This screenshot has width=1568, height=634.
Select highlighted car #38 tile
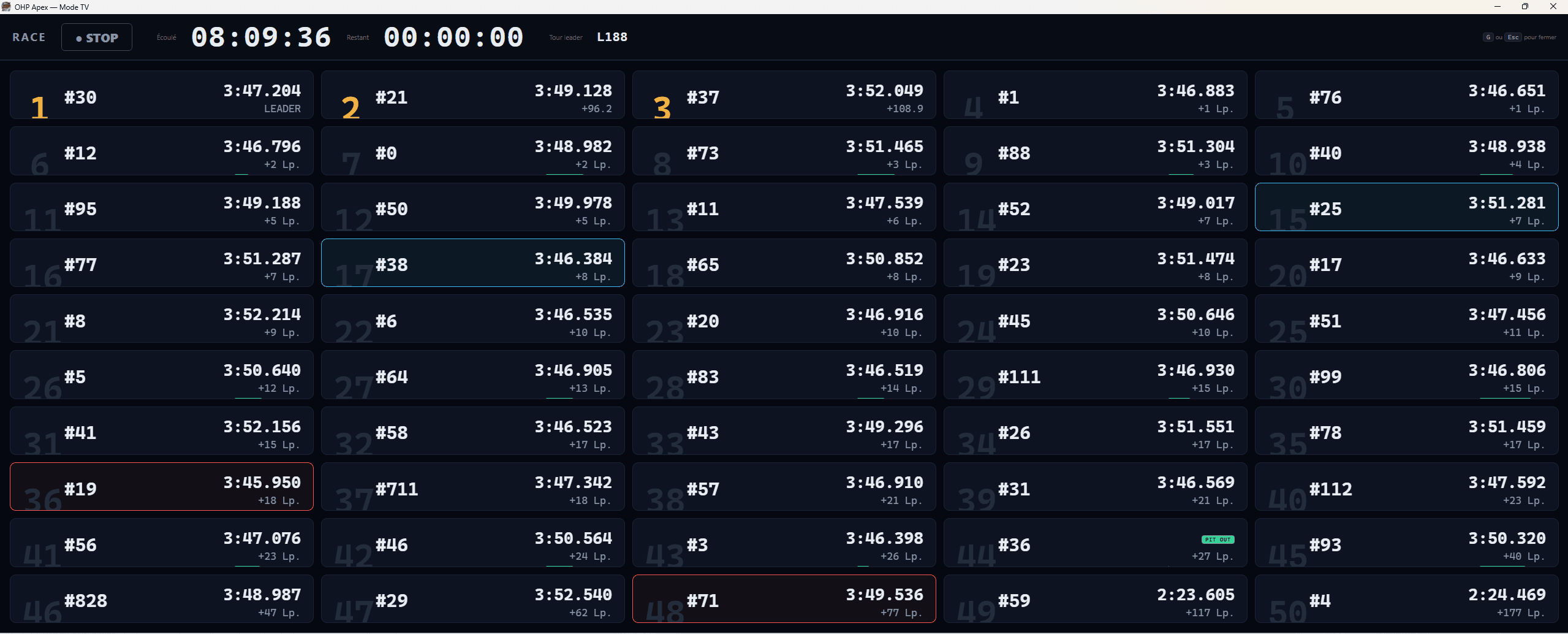473,263
